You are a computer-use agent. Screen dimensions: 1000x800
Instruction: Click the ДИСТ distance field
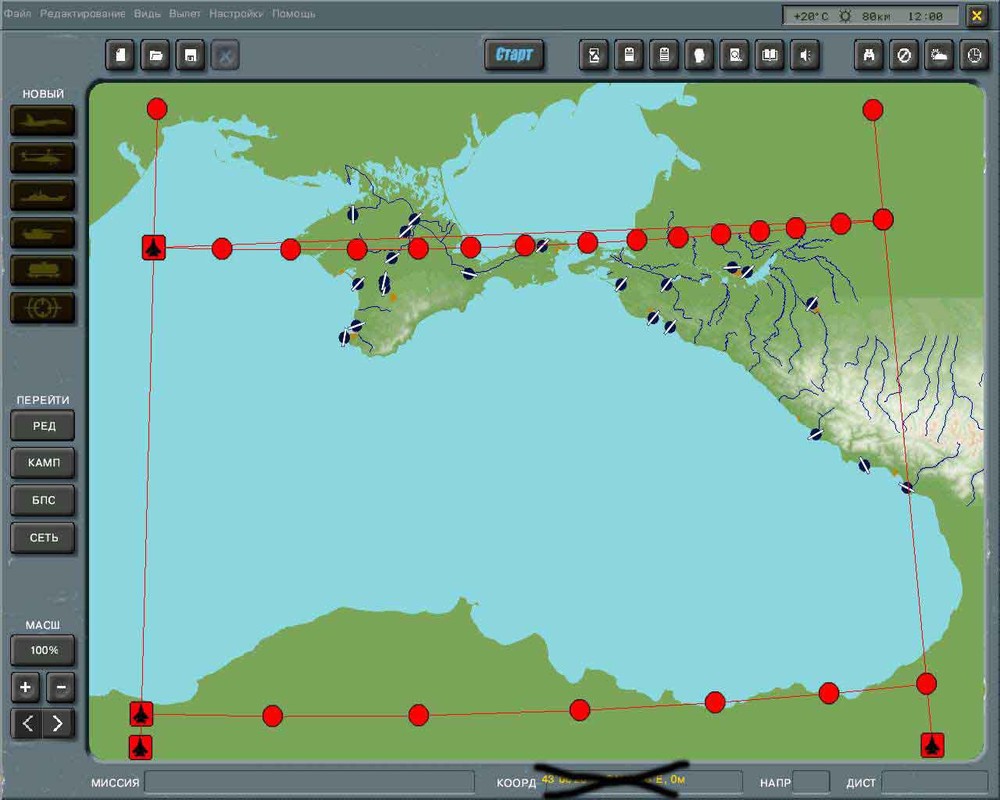coord(934,782)
